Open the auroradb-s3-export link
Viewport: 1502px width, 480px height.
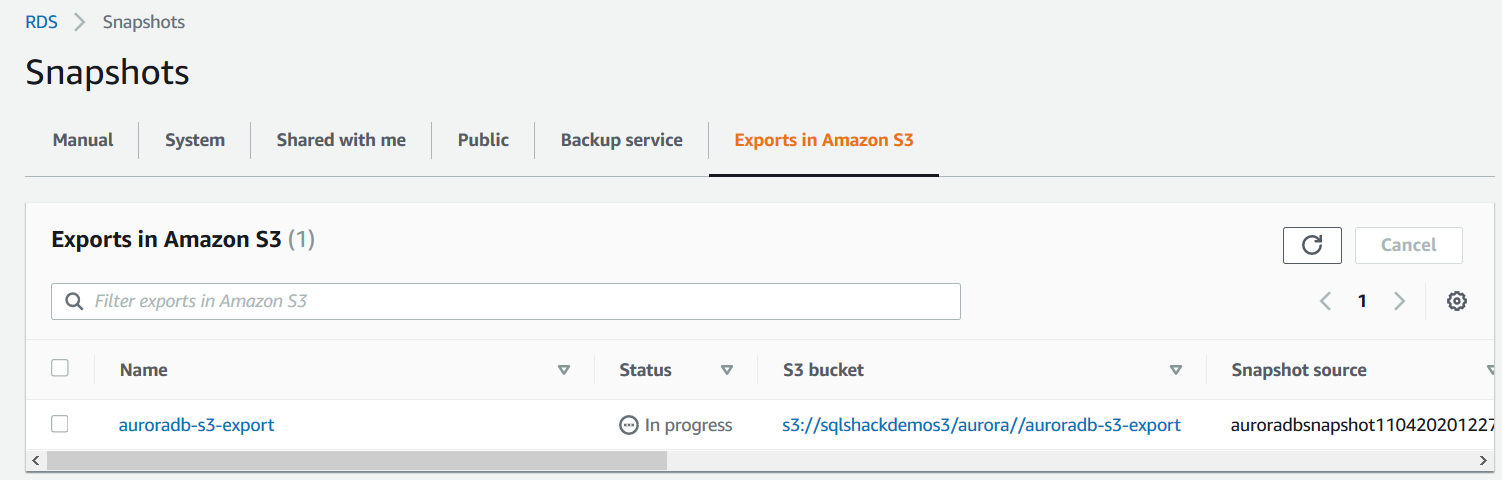coord(196,425)
